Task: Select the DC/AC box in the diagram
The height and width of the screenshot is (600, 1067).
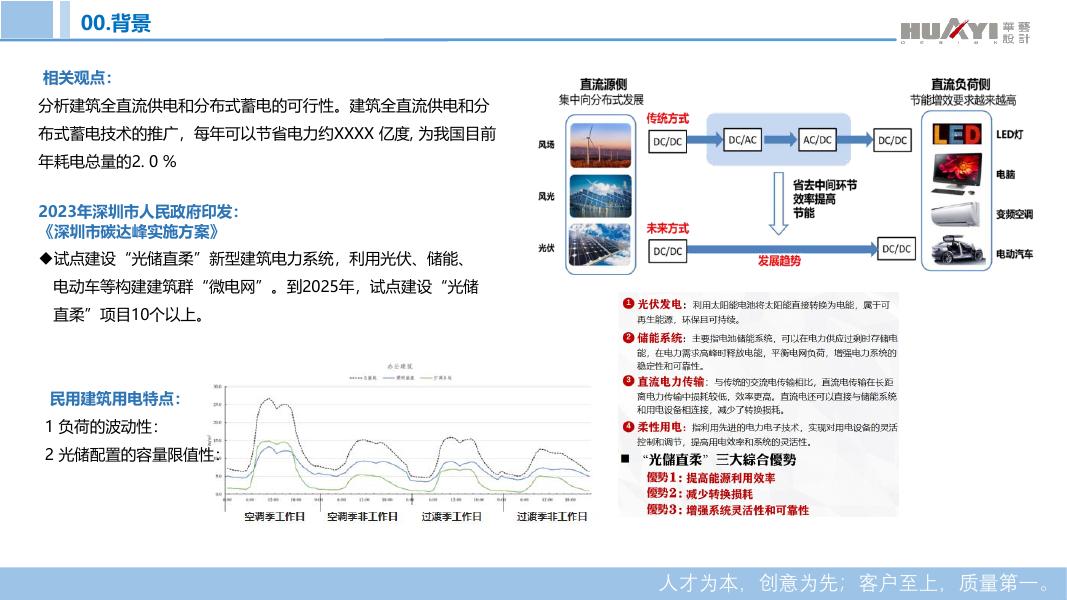Action: coord(742,140)
